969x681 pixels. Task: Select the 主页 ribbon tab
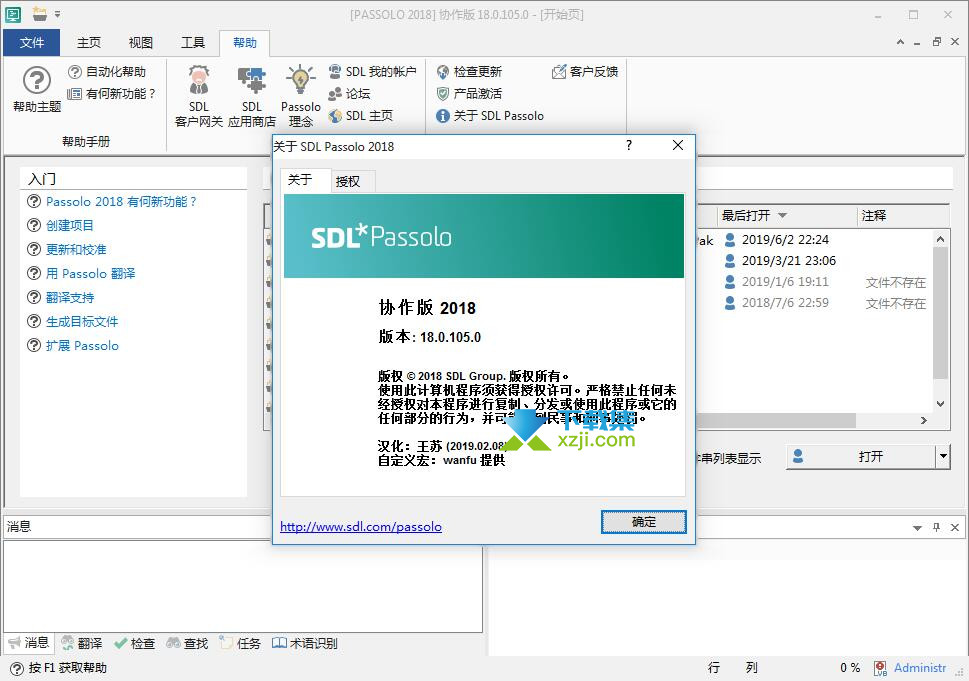click(x=88, y=42)
